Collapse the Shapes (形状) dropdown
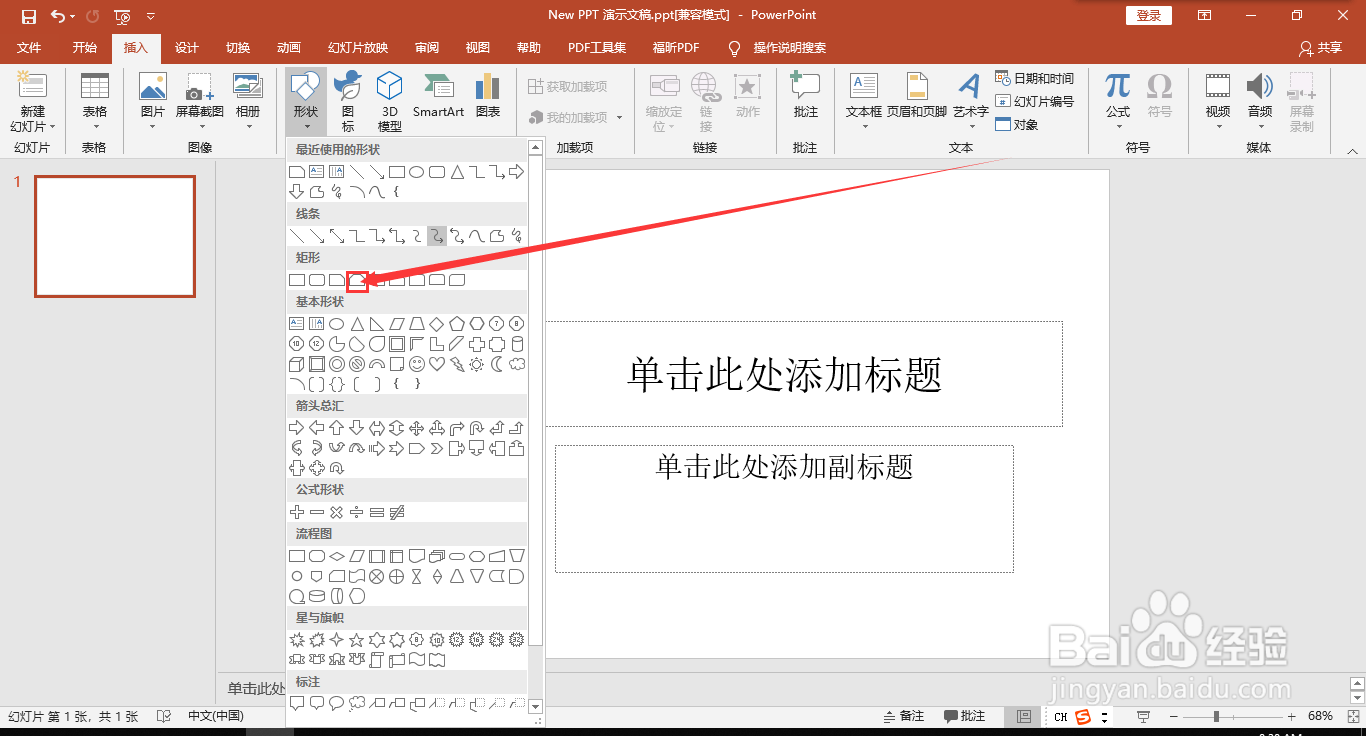The image size is (1366, 736). [x=306, y=102]
